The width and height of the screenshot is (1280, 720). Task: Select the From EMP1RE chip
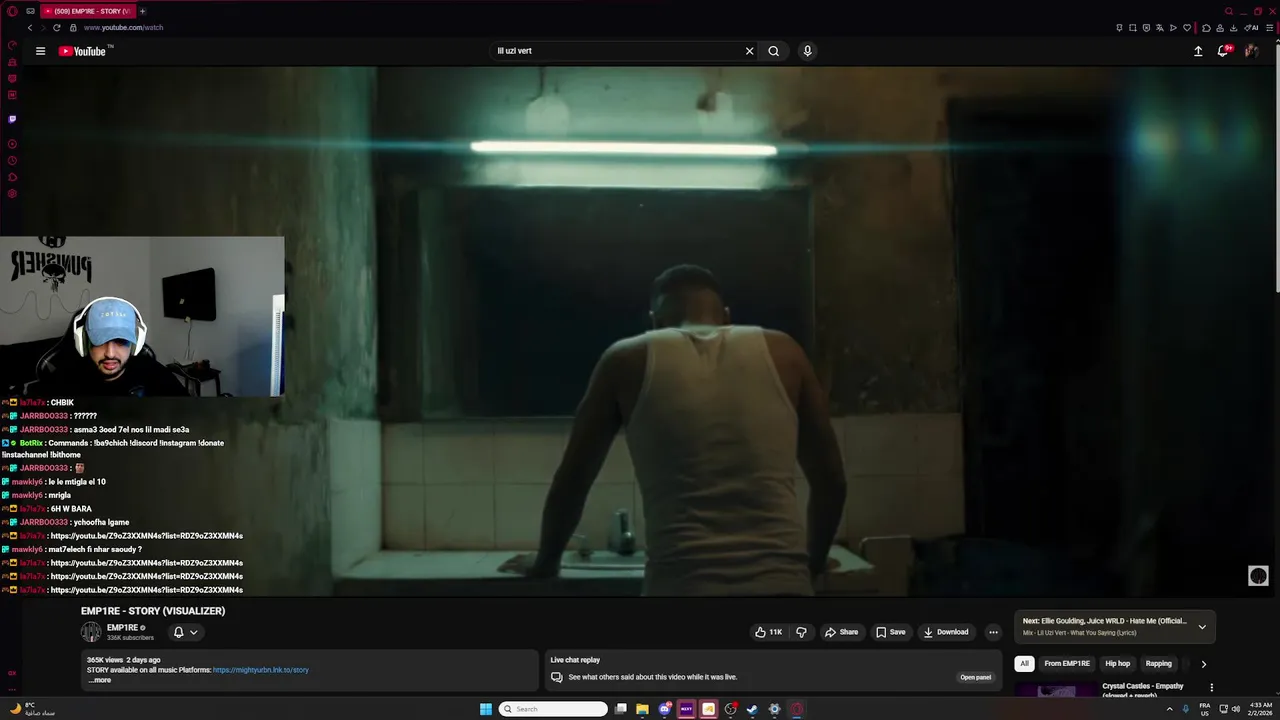pyautogui.click(x=1067, y=664)
